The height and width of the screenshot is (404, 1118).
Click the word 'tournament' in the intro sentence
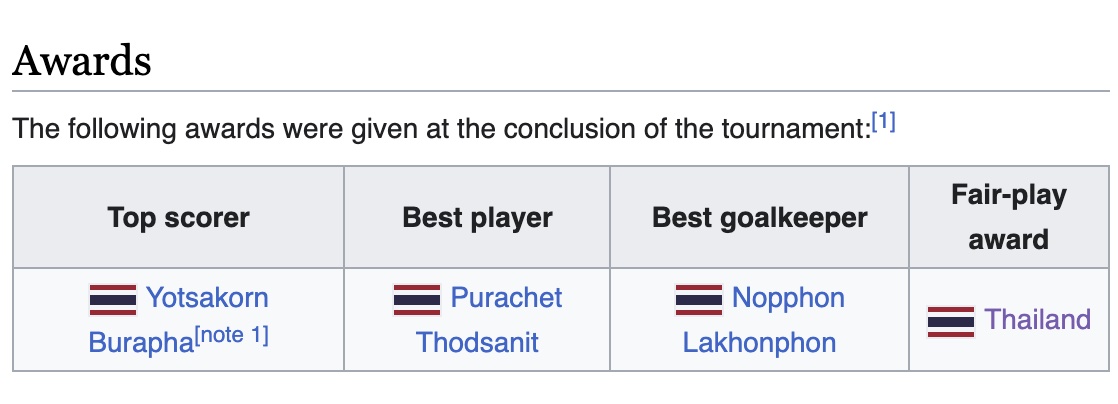coord(796,129)
